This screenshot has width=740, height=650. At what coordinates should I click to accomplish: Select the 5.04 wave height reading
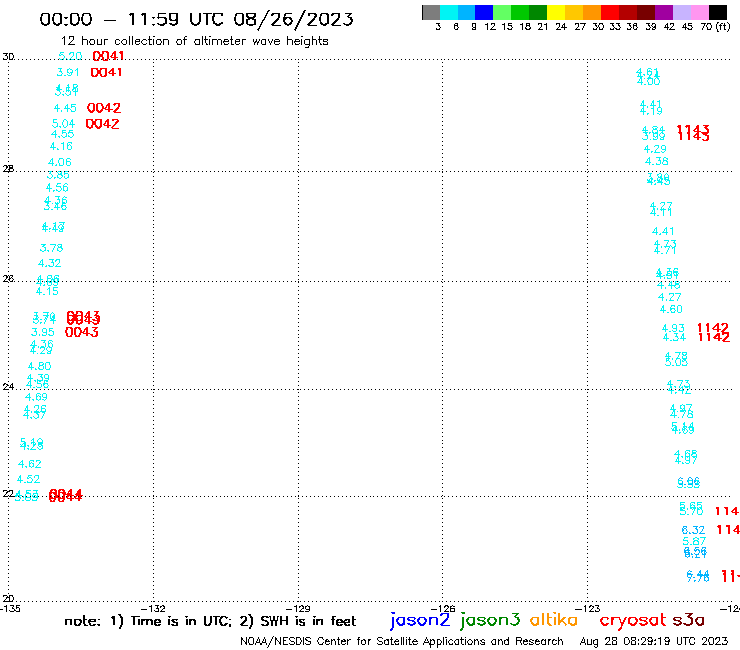coord(63,124)
